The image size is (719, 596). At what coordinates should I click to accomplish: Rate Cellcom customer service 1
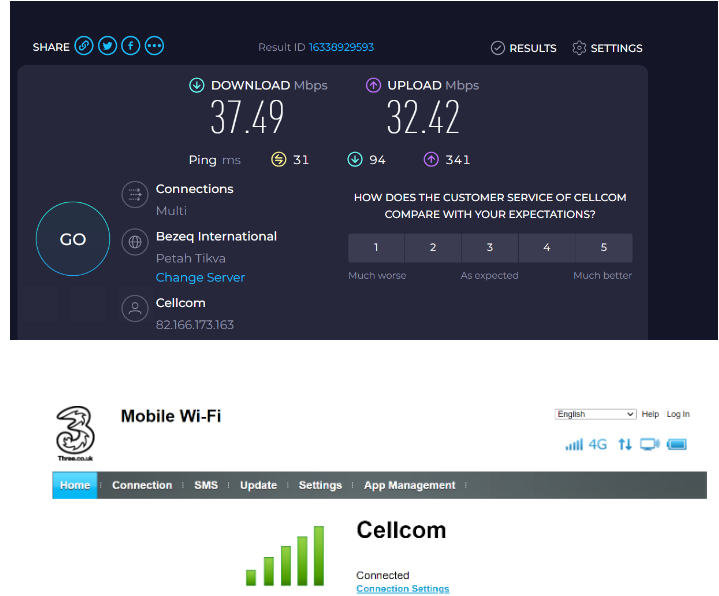pos(376,248)
